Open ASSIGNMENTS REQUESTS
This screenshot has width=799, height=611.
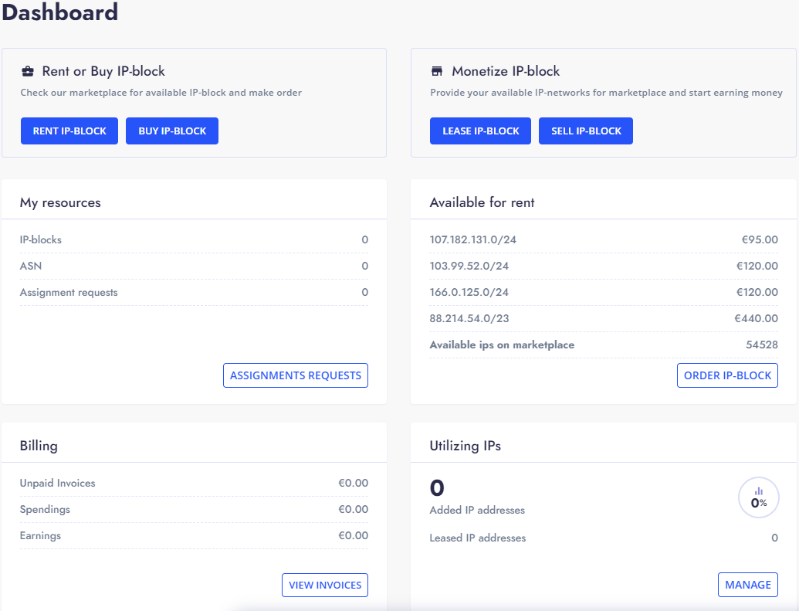[295, 376]
